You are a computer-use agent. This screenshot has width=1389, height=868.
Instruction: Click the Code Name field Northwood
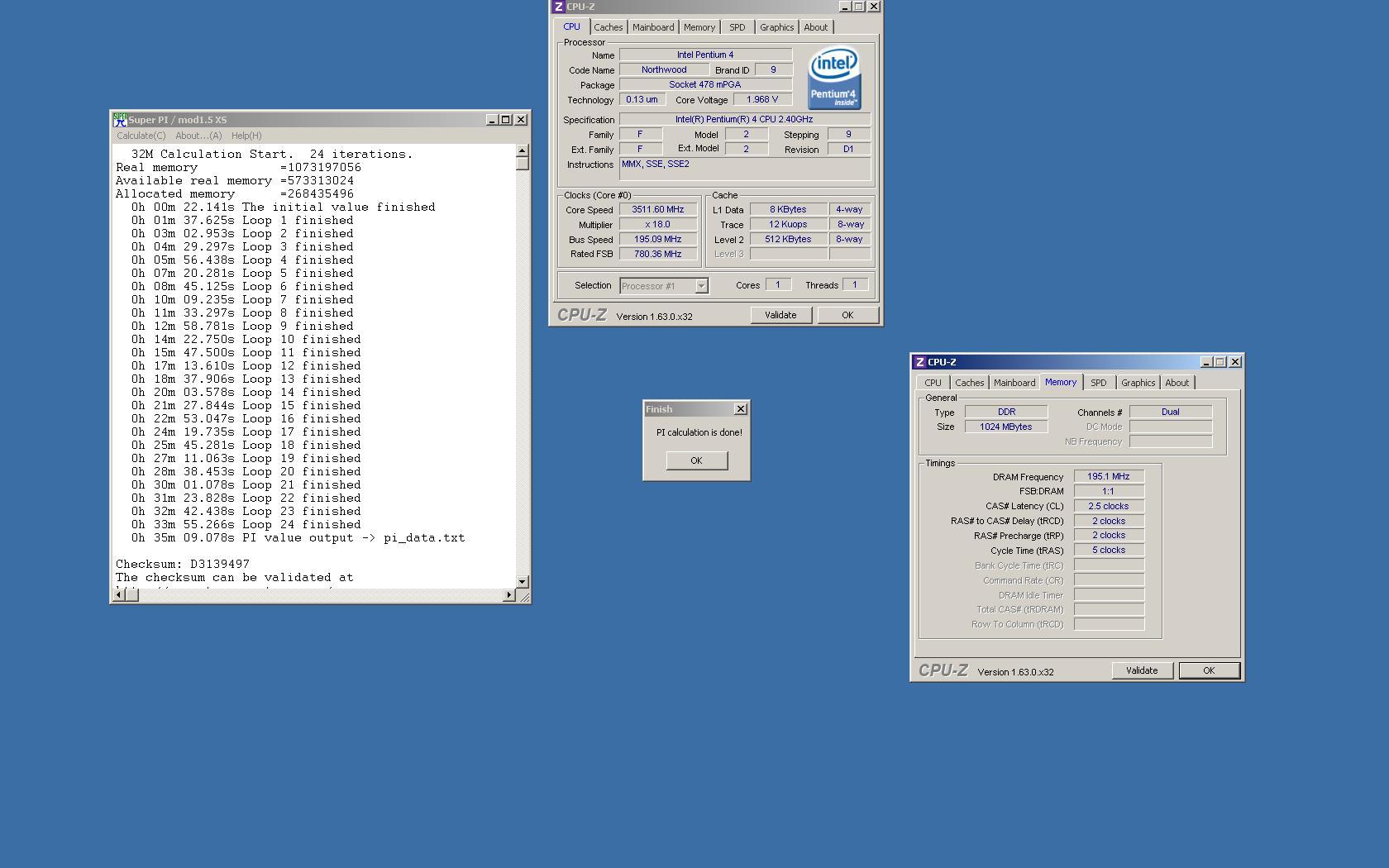point(664,70)
